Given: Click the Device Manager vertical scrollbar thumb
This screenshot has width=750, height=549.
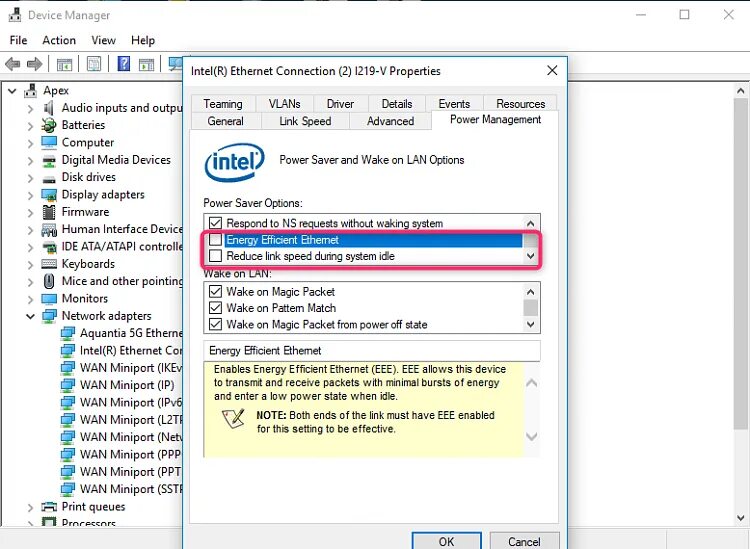Looking at the screenshot, I should coord(740,264).
